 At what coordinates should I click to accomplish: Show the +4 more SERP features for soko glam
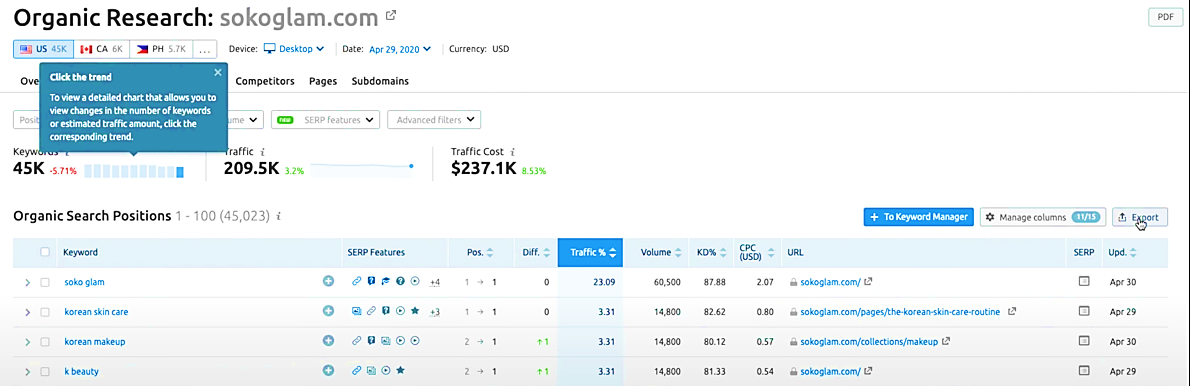435,282
